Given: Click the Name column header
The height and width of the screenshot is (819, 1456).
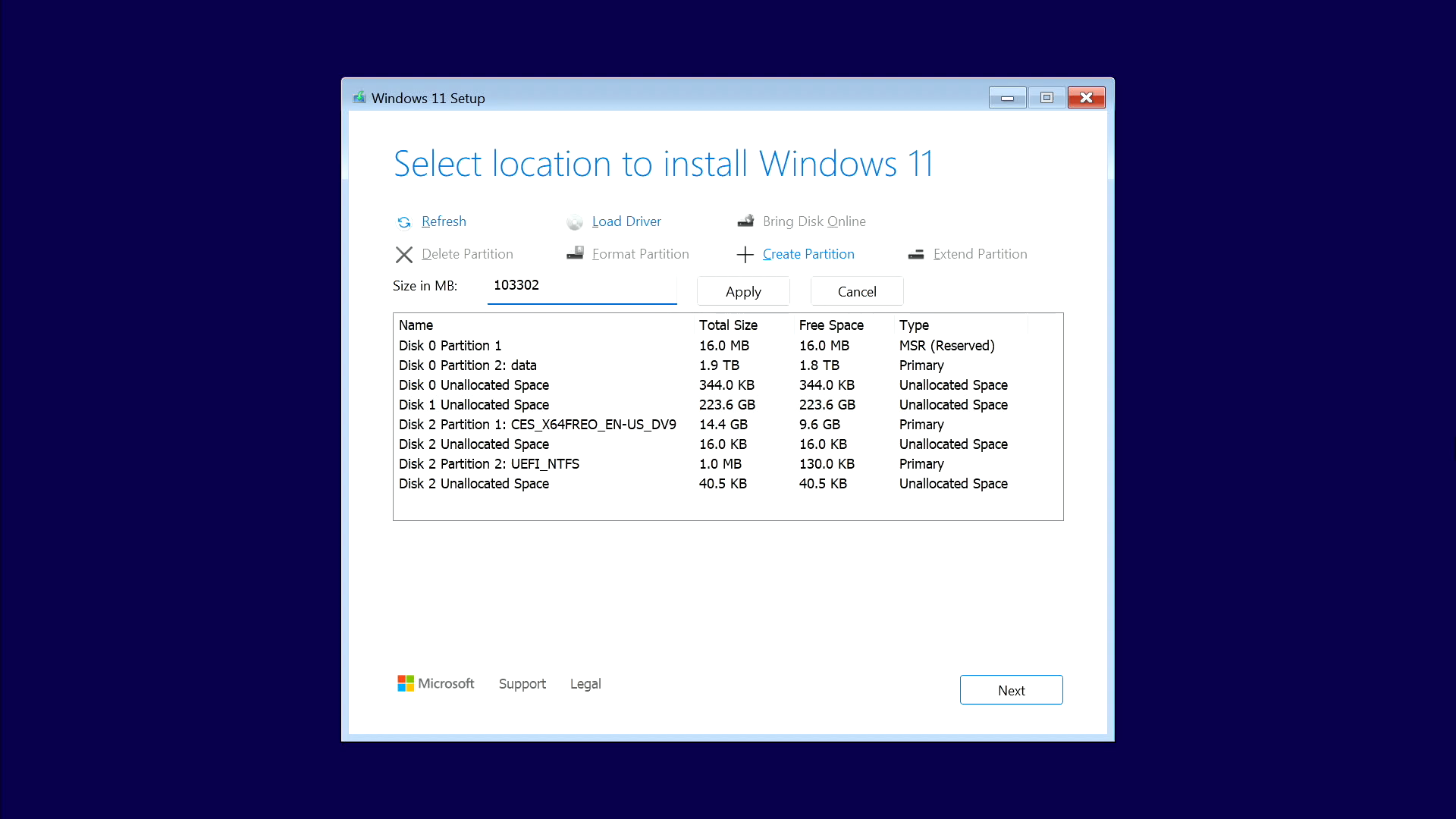Looking at the screenshot, I should (544, 325).
